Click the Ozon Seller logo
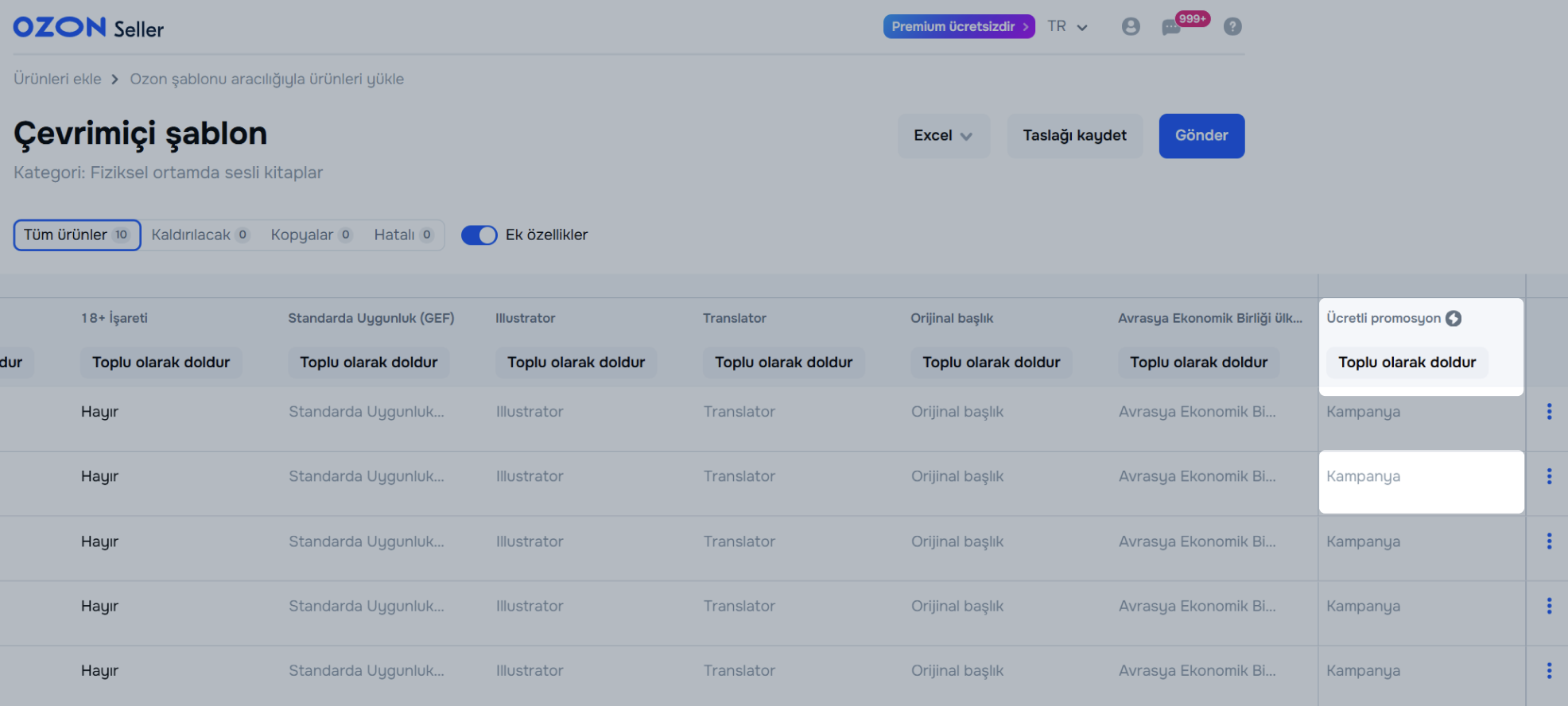This screenshot has height=706, width=1568. tap(88, 28)
